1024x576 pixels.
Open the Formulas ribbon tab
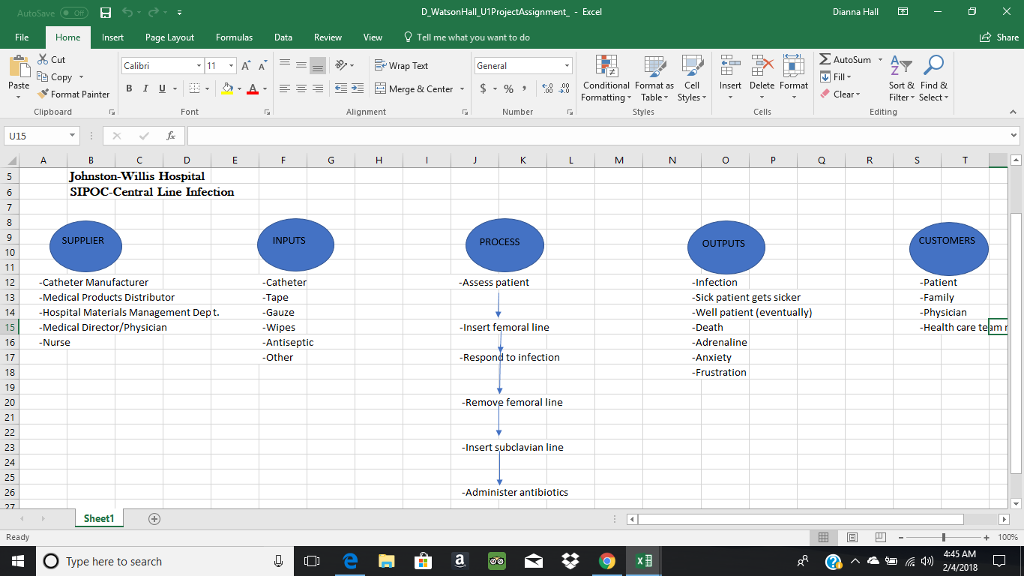point(233,37)
